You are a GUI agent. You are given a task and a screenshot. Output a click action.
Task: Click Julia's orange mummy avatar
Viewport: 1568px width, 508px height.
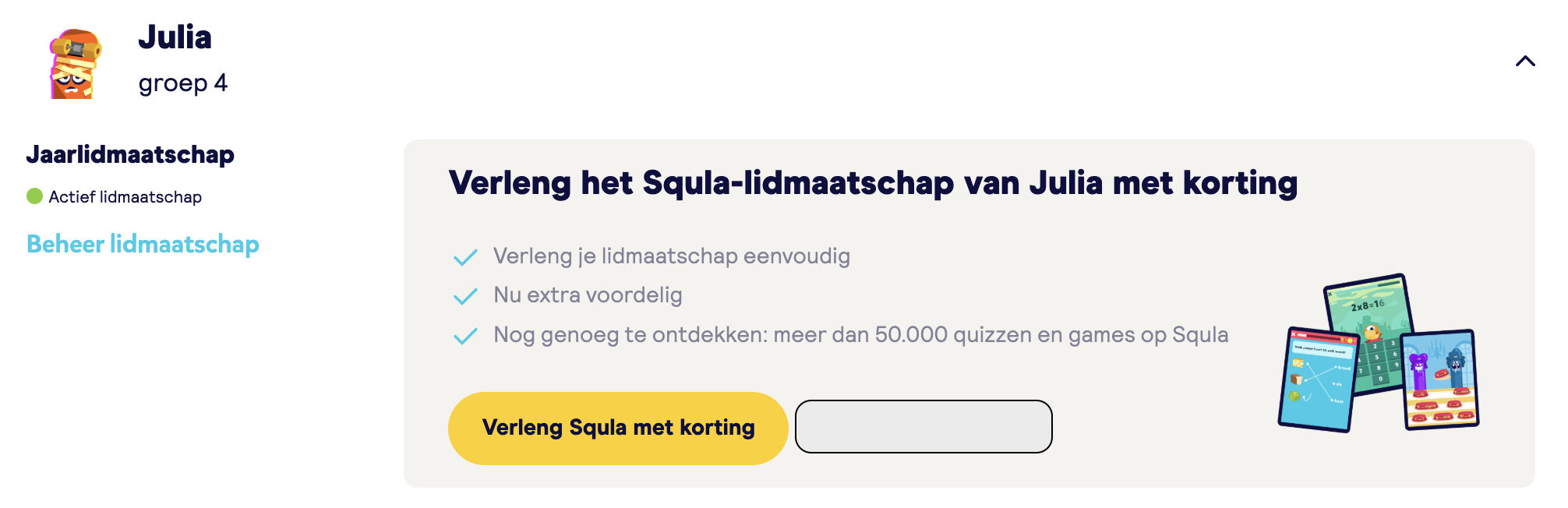pos(75,64)
